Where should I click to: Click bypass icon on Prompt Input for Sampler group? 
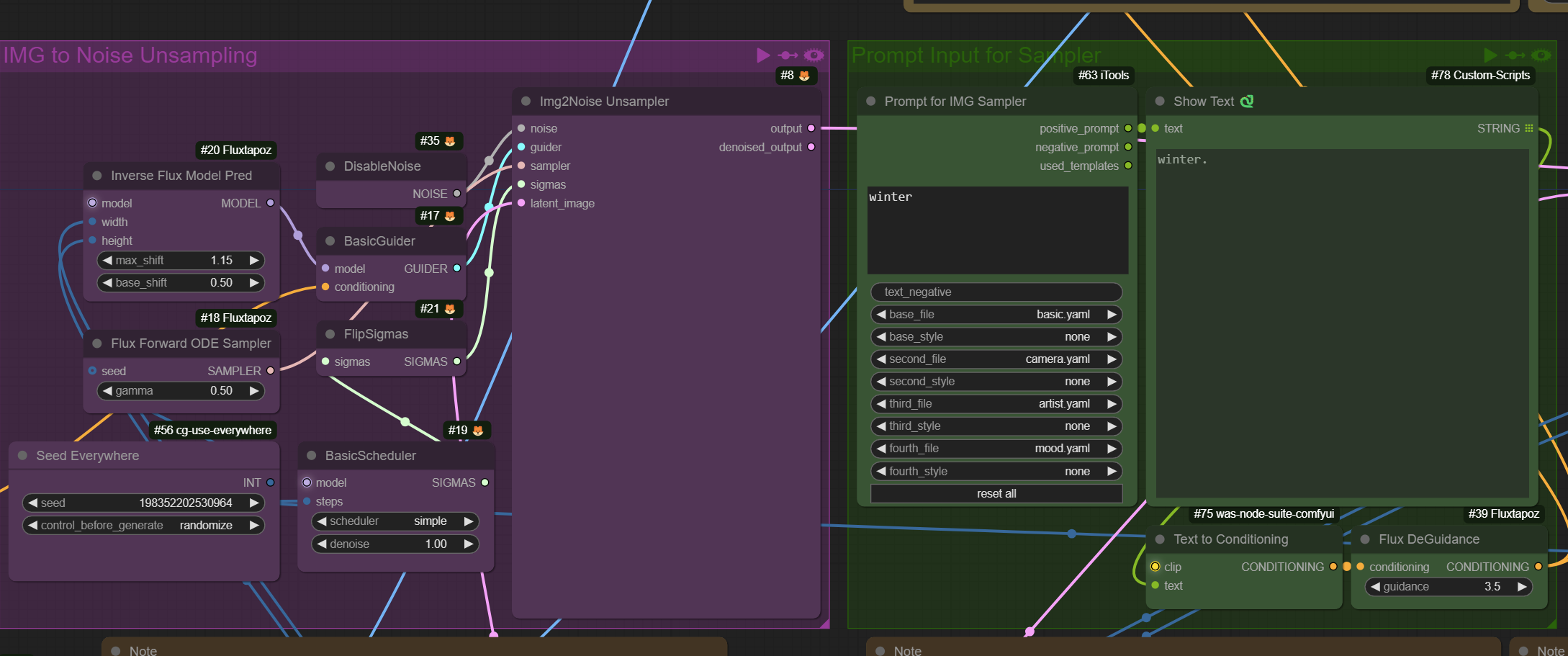[1515, 55]
